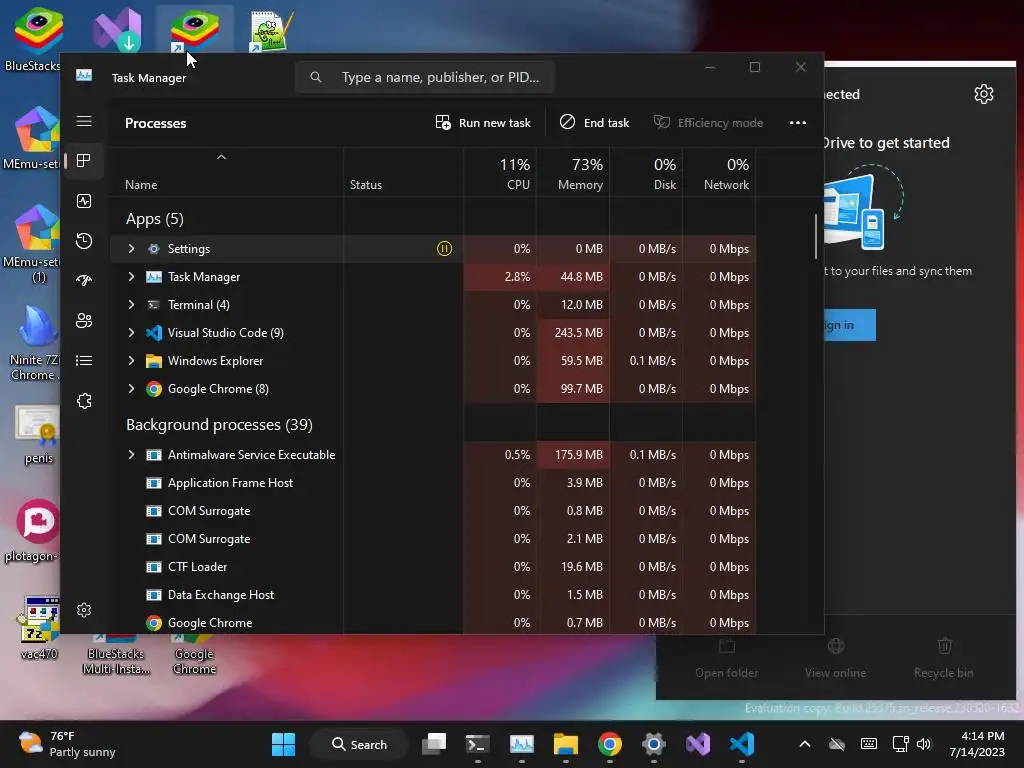Select the Processes tab icon in sidebar
The image size is (1024, 768).
coord(84,161)
